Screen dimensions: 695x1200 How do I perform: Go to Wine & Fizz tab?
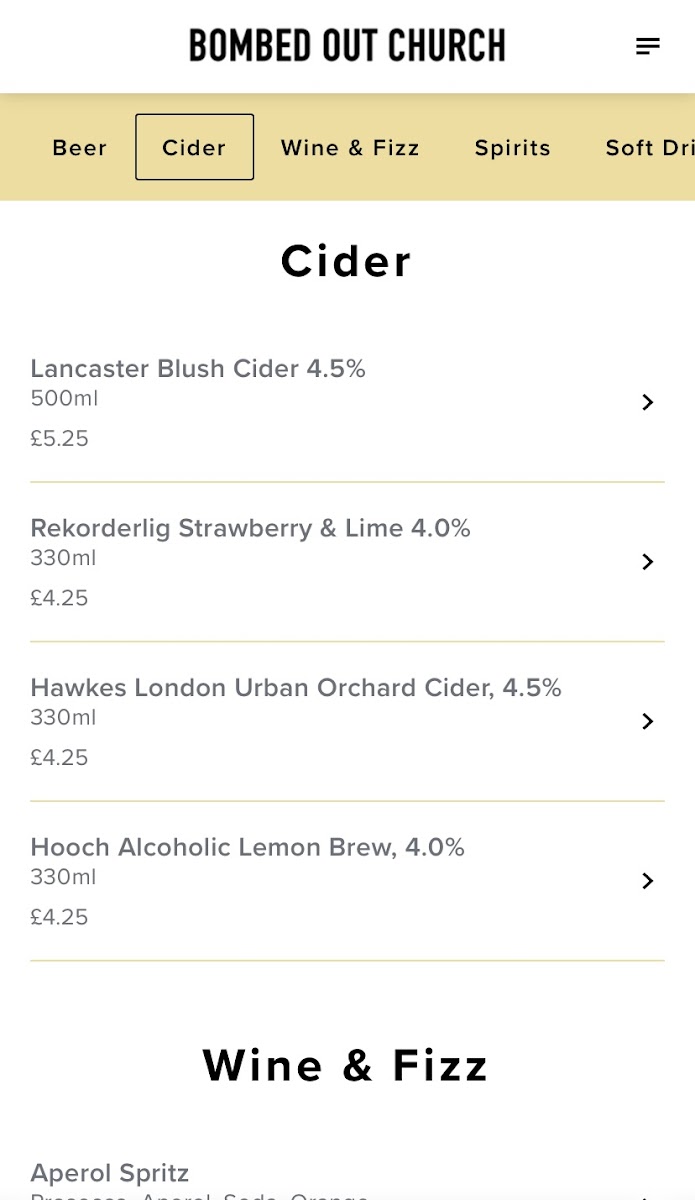(x=350, y=148)
